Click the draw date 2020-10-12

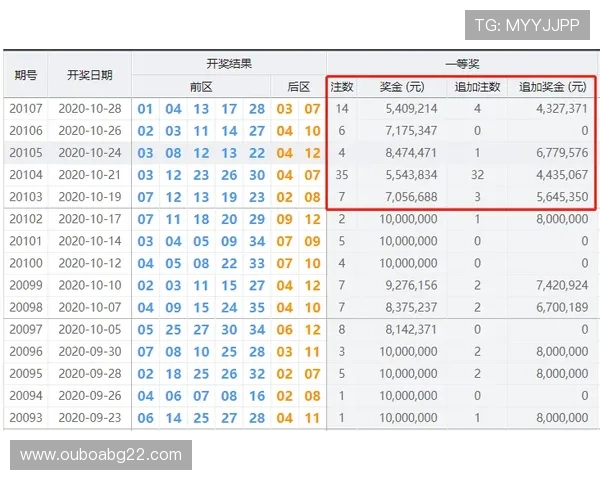[x=90, y=263]
